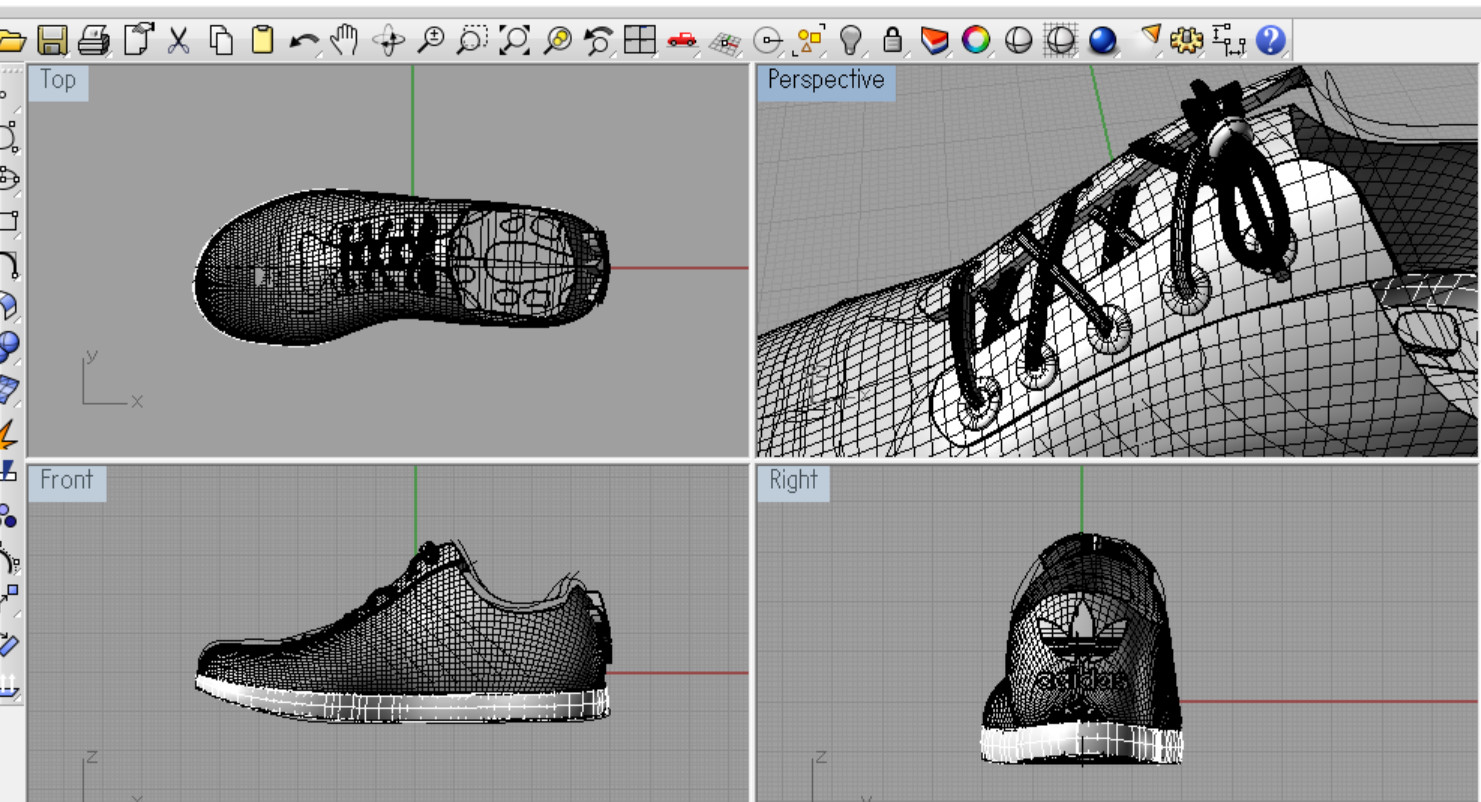Open the Dimension tools icon
Image resolution: width=1481 pixels, height=802 pixels.
pos(1229,40)
